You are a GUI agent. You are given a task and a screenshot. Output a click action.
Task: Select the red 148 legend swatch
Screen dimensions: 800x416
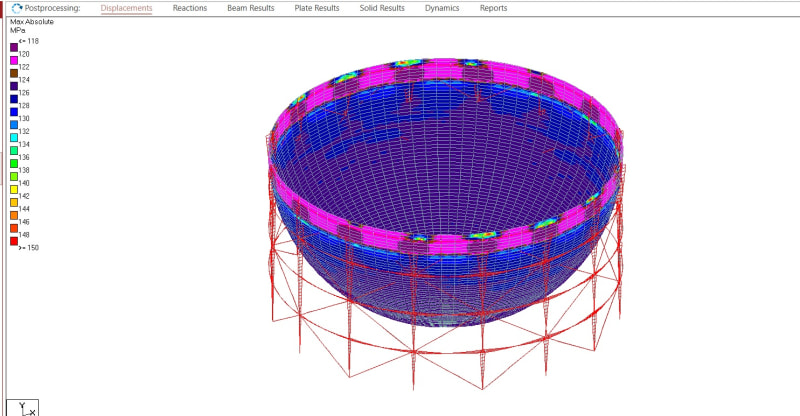[14, 241]
